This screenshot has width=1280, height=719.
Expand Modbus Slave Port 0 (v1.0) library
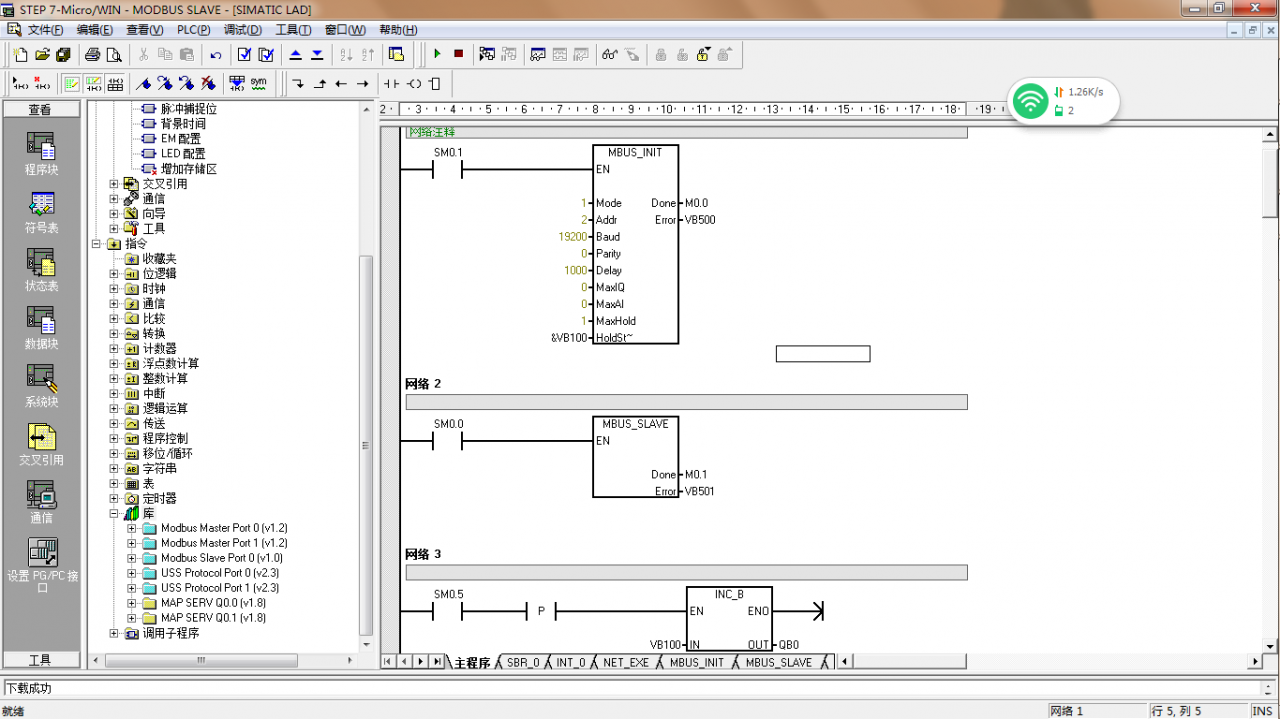(x=131, y=558)
